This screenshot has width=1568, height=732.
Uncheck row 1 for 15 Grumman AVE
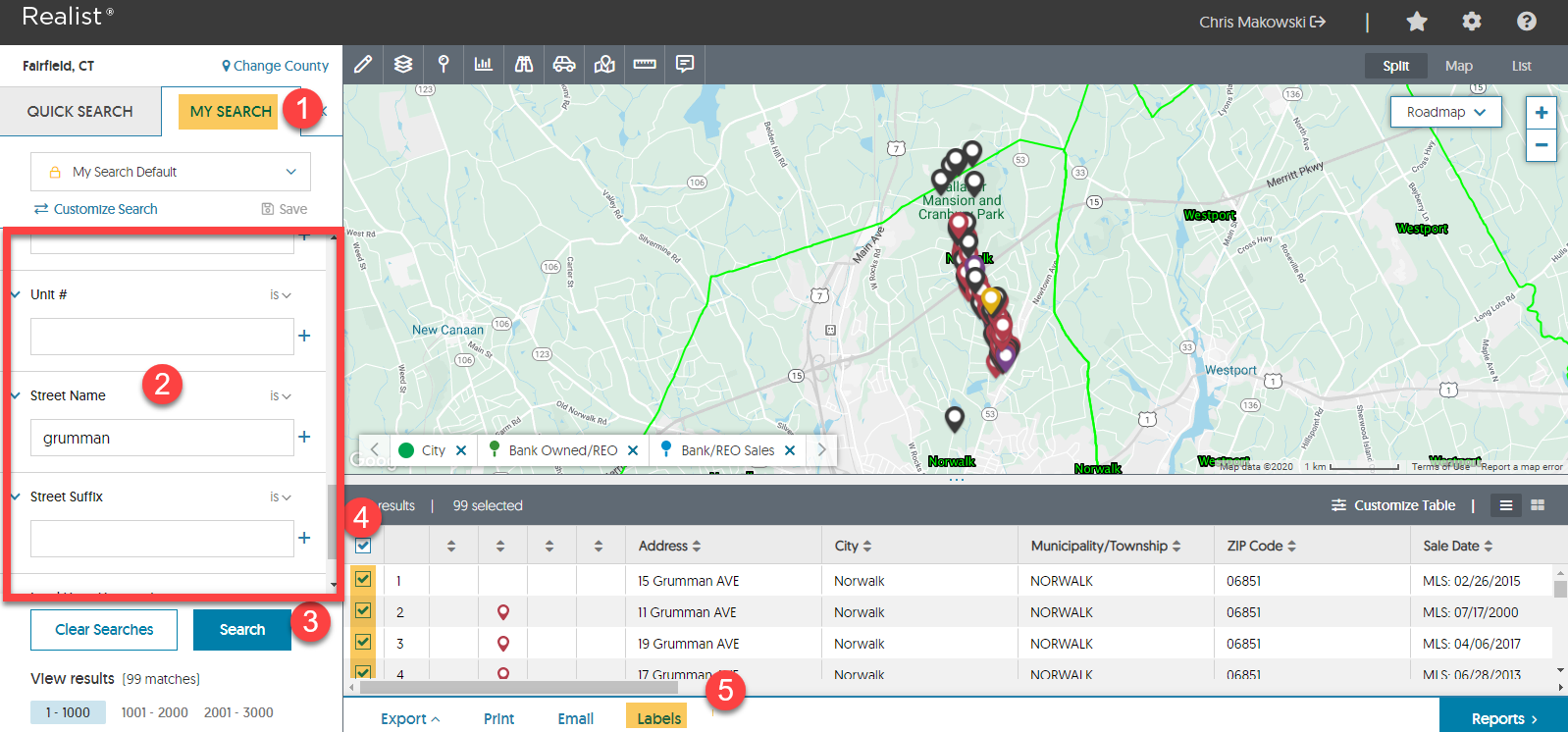363,580
